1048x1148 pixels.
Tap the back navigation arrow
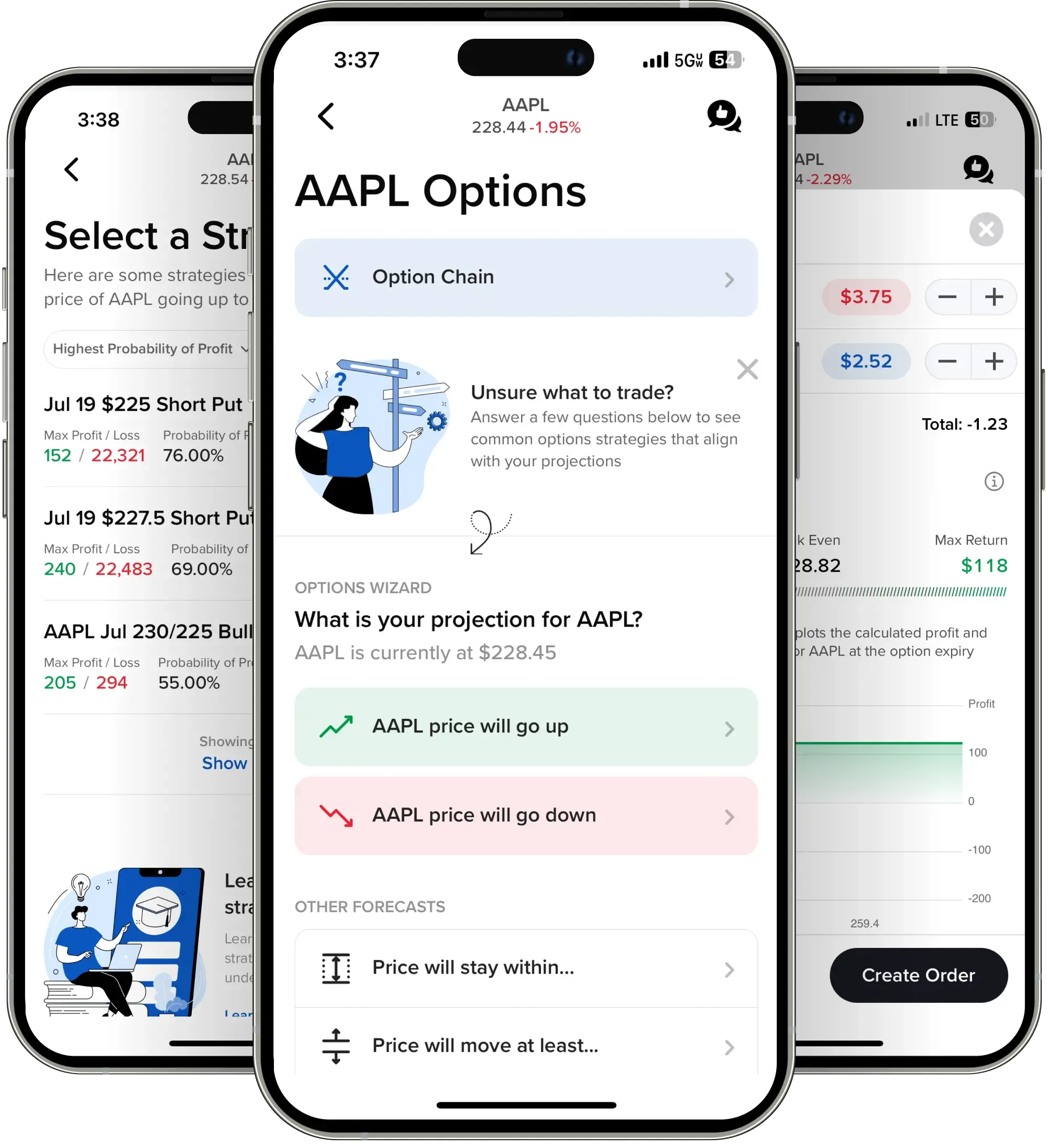[x=326, y=113]
